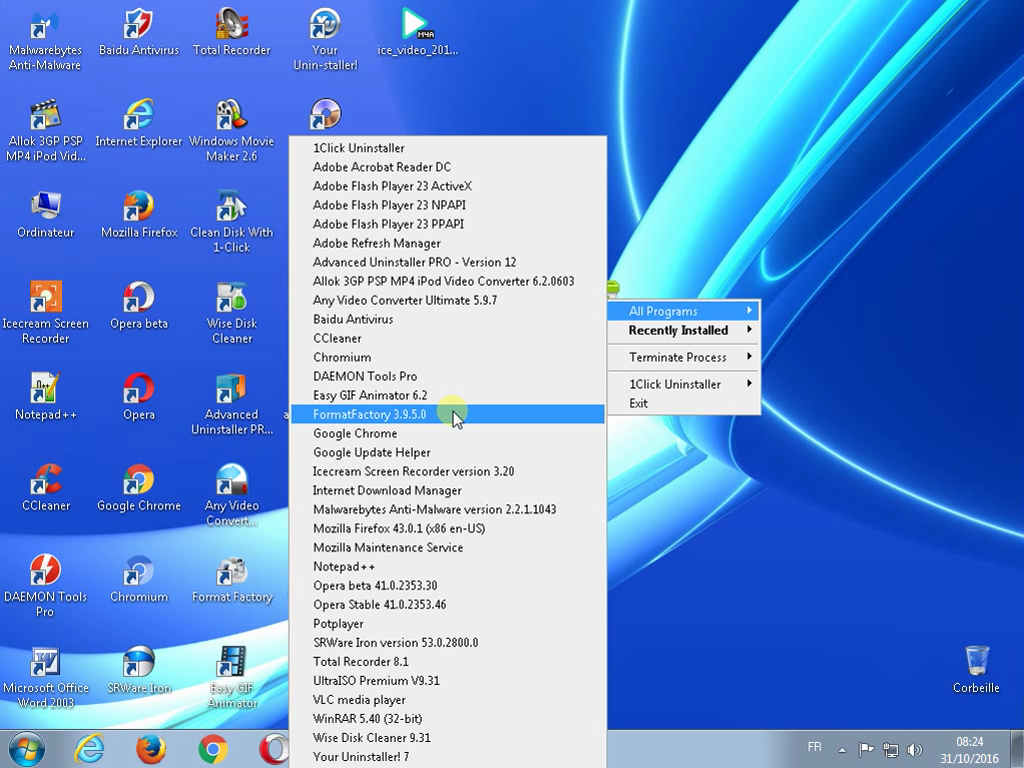Viewport: 1024px width, 768px height.
Task: Select Internet Download Manager entry
Action: point(448,490)
